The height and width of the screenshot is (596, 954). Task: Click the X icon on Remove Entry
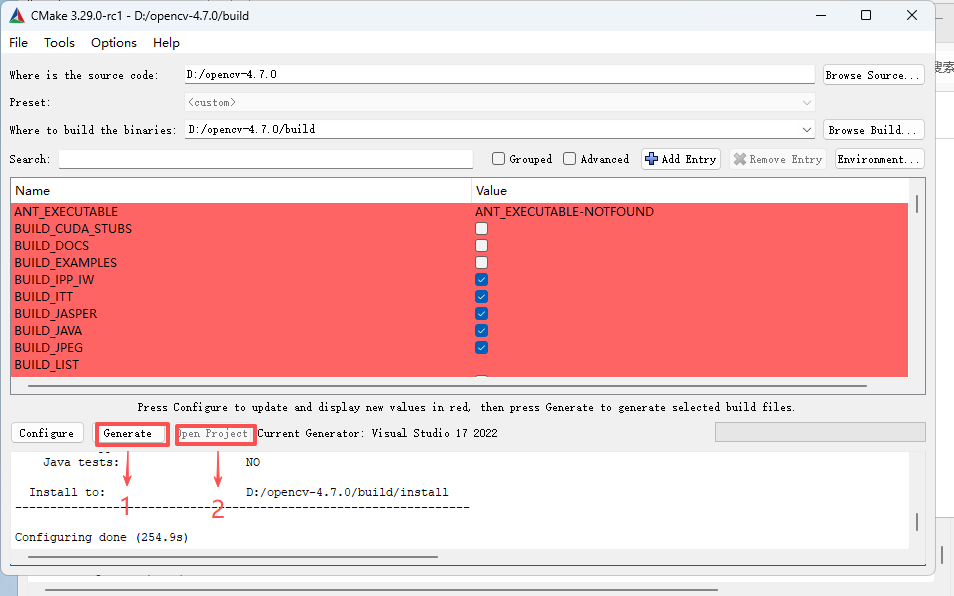(x=740, y=159)
